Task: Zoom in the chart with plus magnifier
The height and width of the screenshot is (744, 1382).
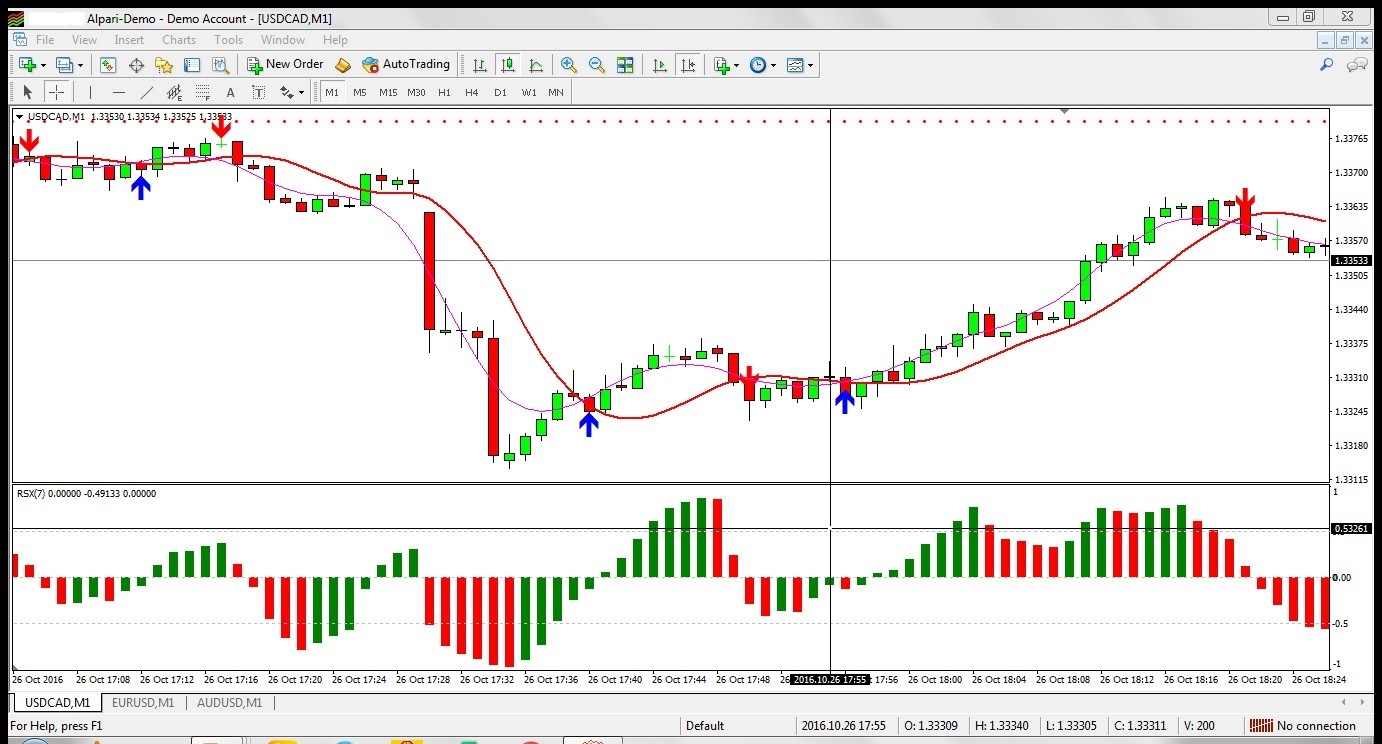Action: click(x=569, y=65)
